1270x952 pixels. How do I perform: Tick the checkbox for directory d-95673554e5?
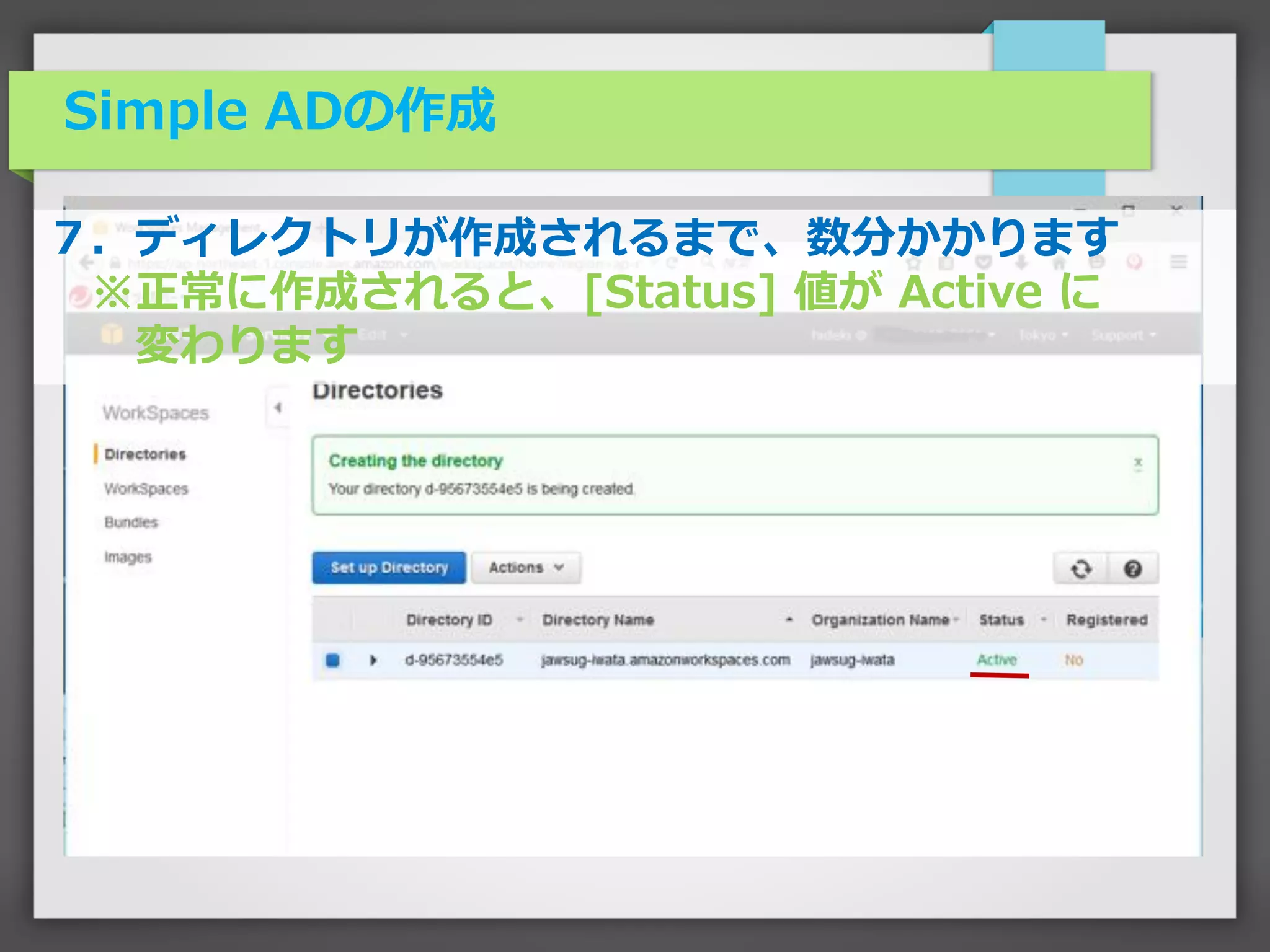[x=333, y=660]
